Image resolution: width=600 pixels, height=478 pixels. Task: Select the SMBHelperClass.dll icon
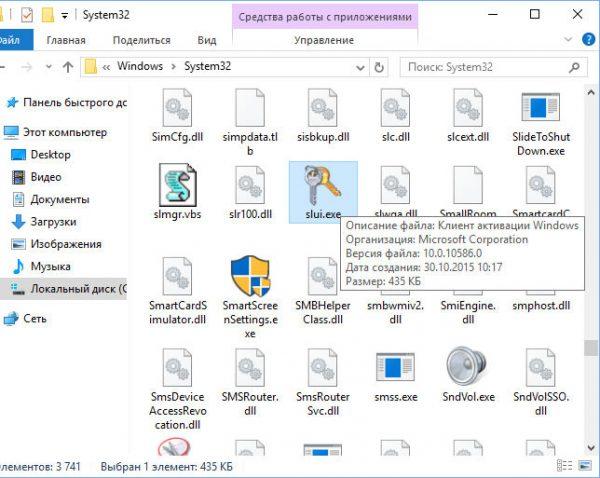pyautogui.click(x=323, y=276)
